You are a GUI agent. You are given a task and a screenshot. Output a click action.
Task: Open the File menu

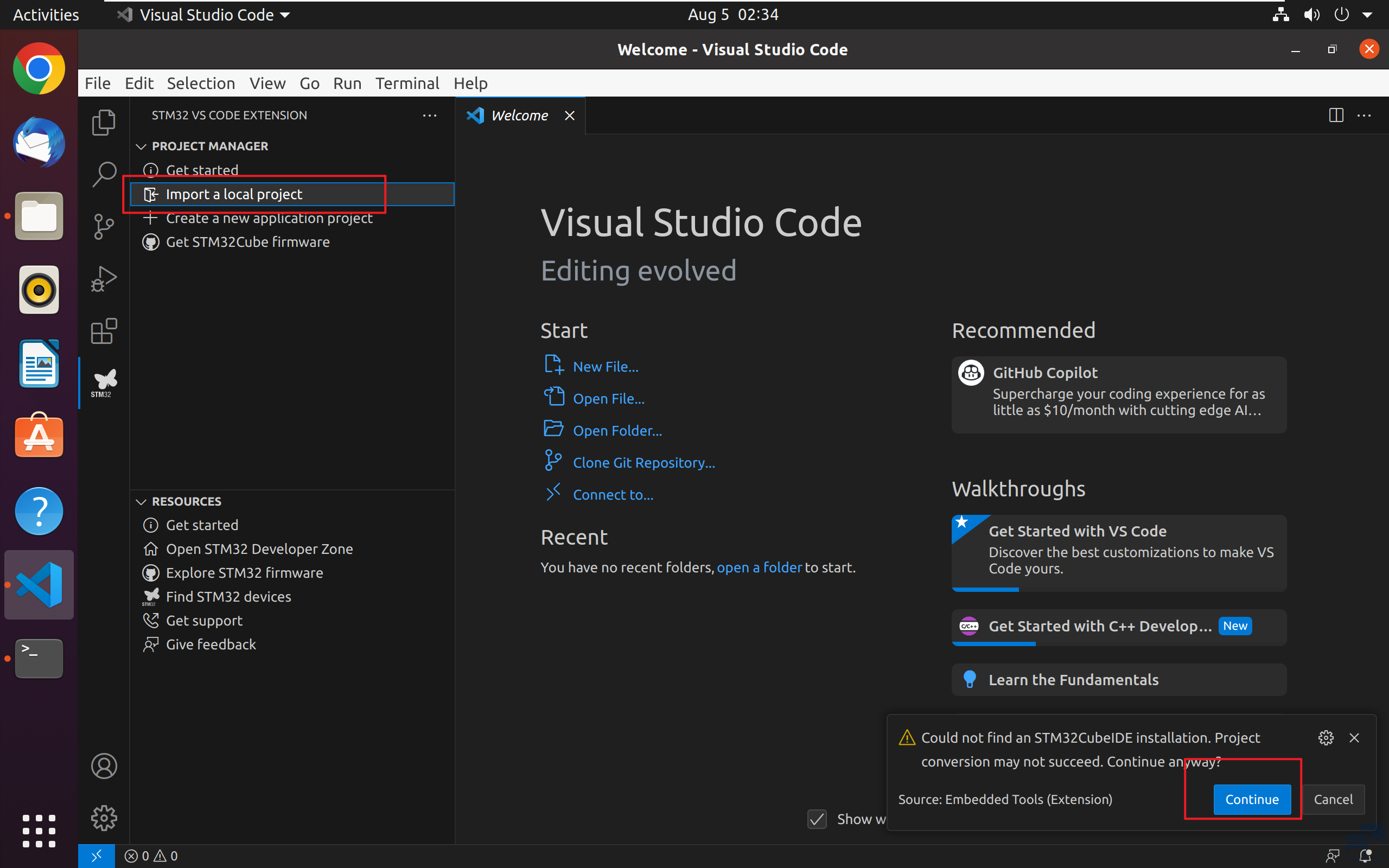pos(98,83)
